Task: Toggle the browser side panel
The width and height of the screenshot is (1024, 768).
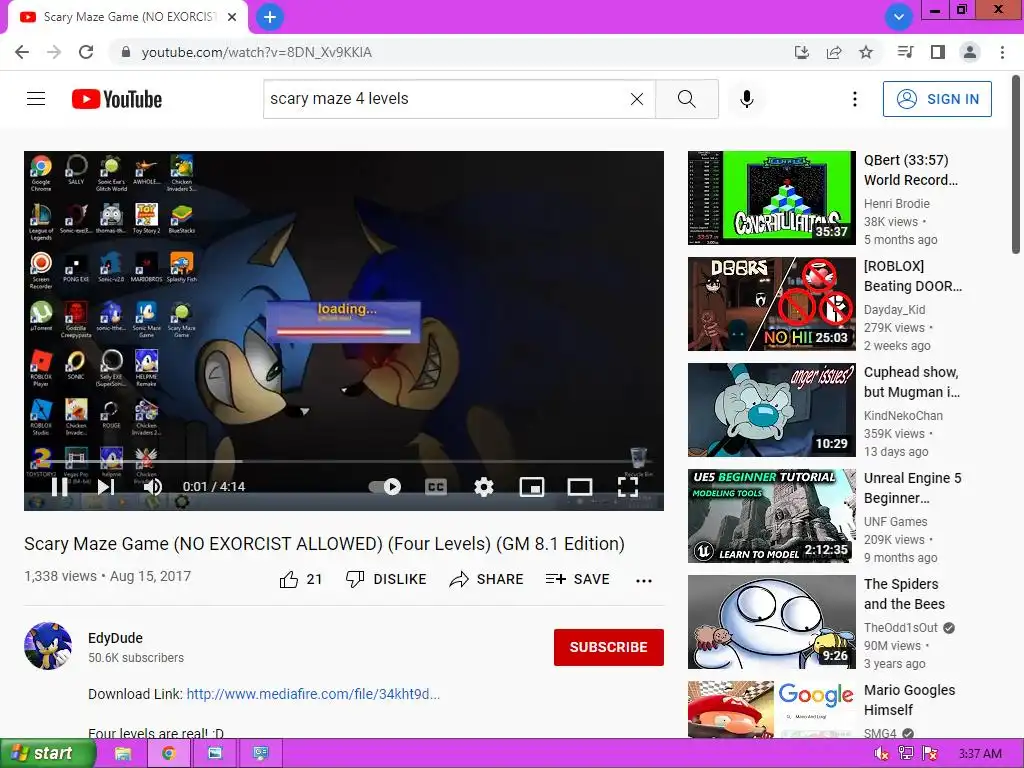Action: [938, 52]
